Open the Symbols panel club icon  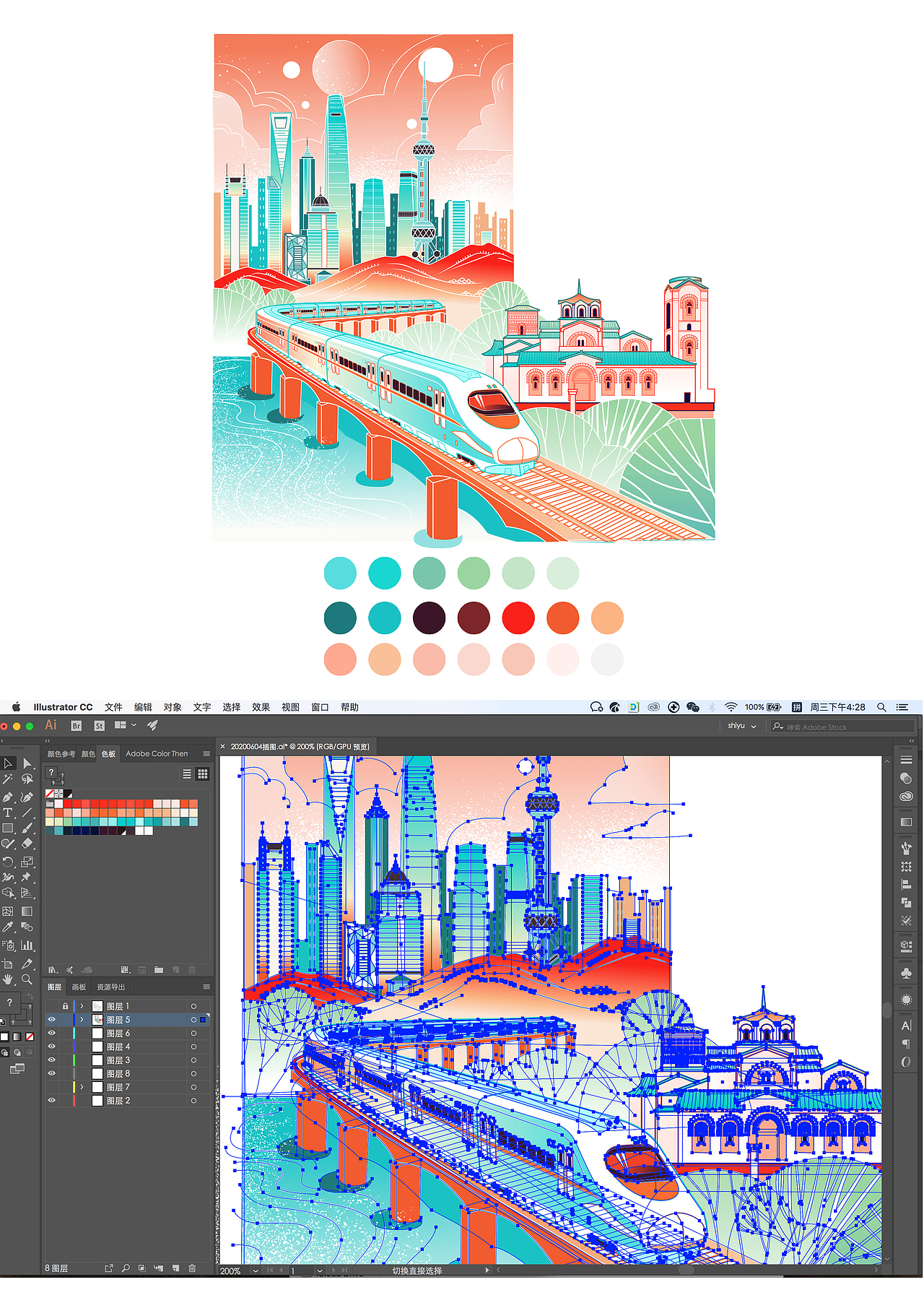coord(907,974)
